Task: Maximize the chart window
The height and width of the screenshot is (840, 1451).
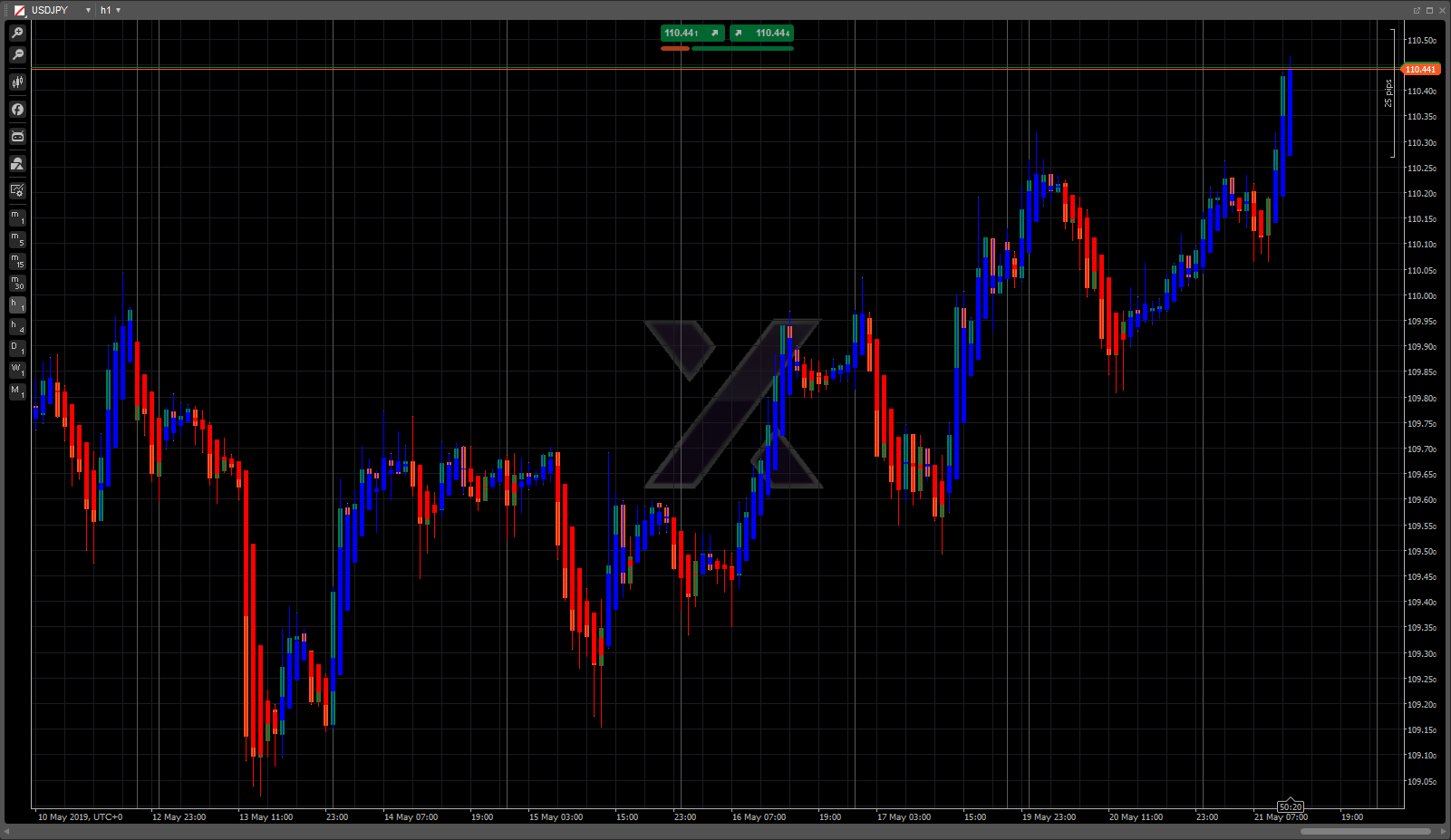Action: click(x=1429, y=10)
